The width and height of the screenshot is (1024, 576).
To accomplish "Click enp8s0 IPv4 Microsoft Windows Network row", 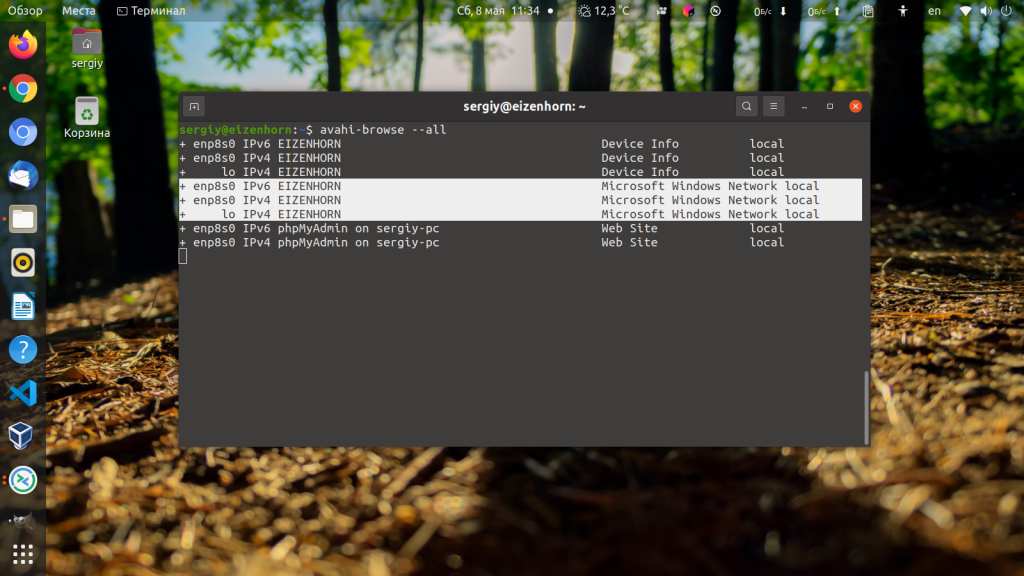I will tap(520, 200).
